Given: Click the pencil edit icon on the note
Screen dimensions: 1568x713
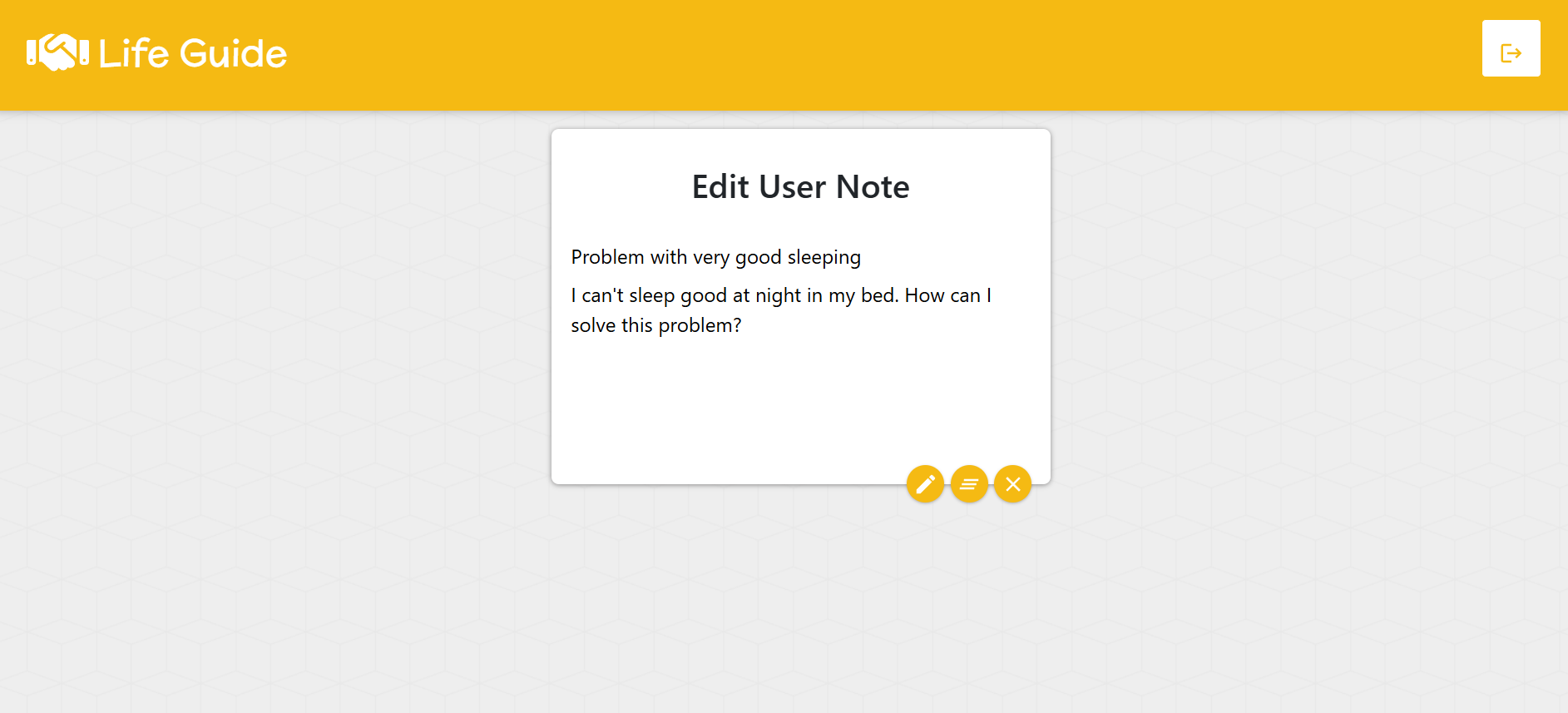Looking at the screenshot, I should tap(925, 484).
